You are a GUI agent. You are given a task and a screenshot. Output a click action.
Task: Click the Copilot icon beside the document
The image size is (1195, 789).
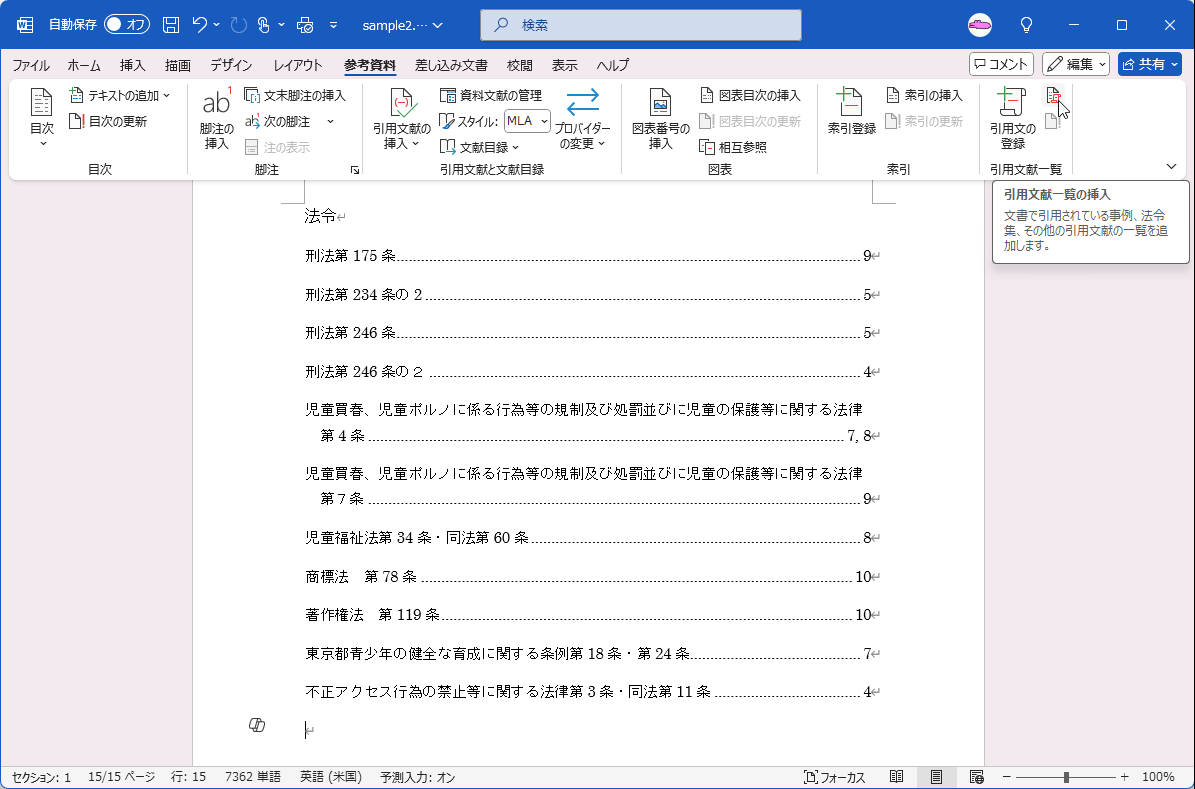click(x=257, y=725)
